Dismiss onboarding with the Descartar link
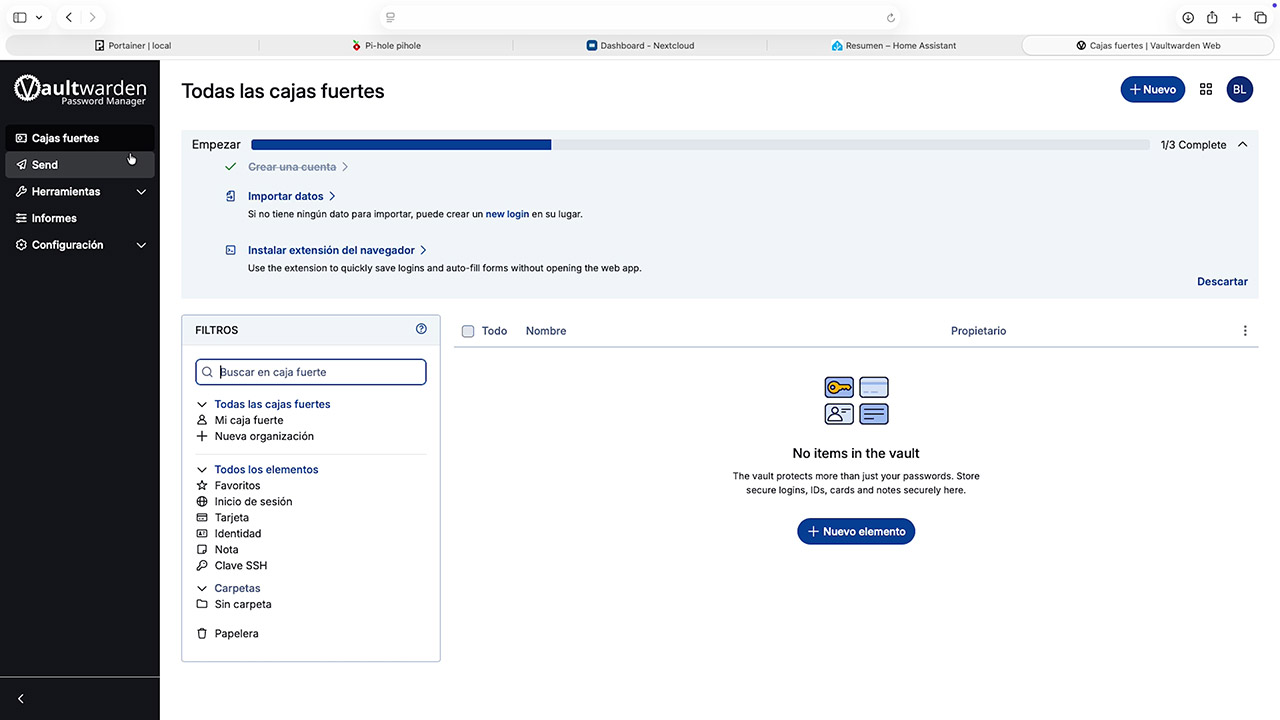 click(1222, 281)
